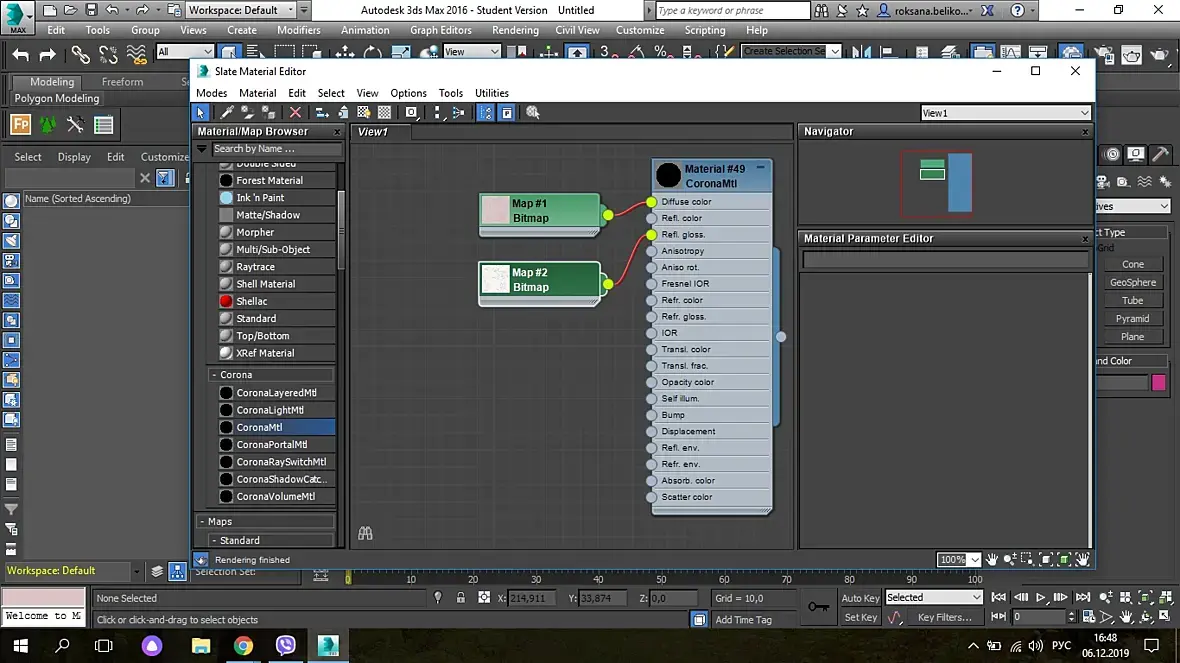The width and height of the screenshot is (1180, 663).
Task: Open the 100% zoom dropdown
Action: 973,560
